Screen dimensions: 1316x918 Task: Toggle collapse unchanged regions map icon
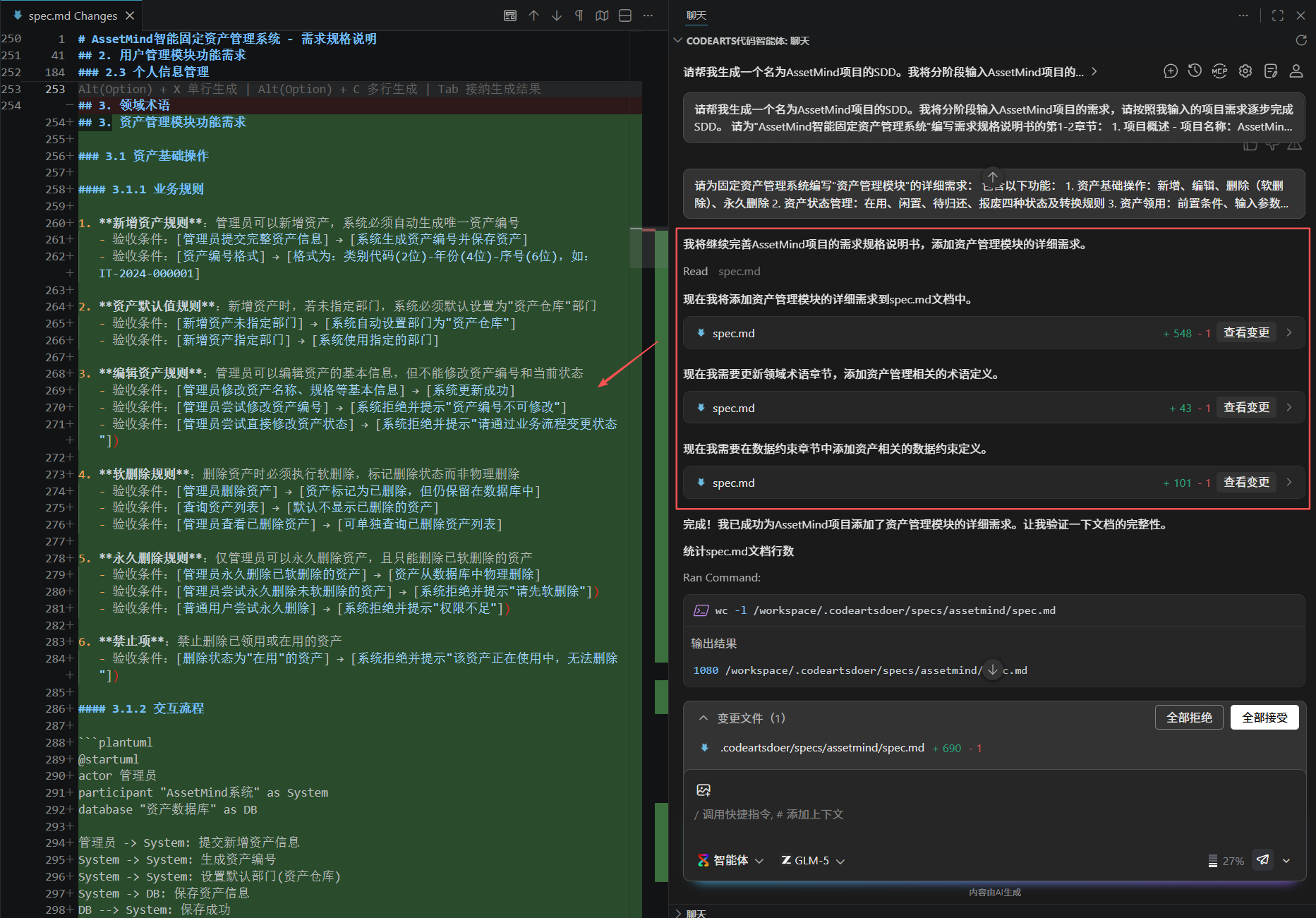[x=602, y=16]
